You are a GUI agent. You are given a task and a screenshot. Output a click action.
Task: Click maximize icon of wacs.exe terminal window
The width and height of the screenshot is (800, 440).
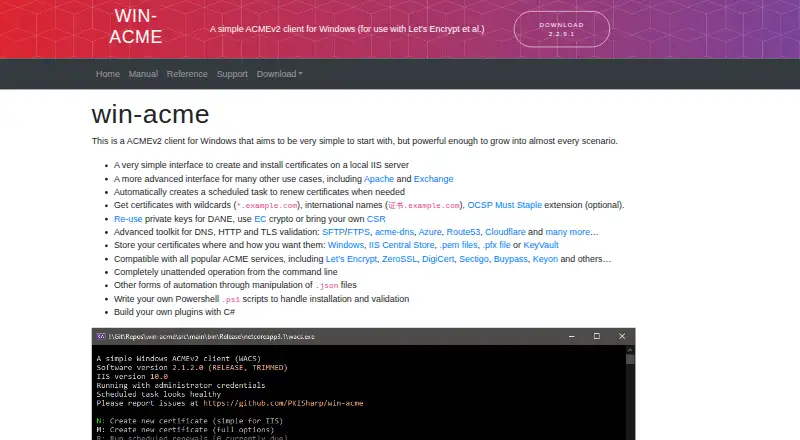click(x=596, y=336)
